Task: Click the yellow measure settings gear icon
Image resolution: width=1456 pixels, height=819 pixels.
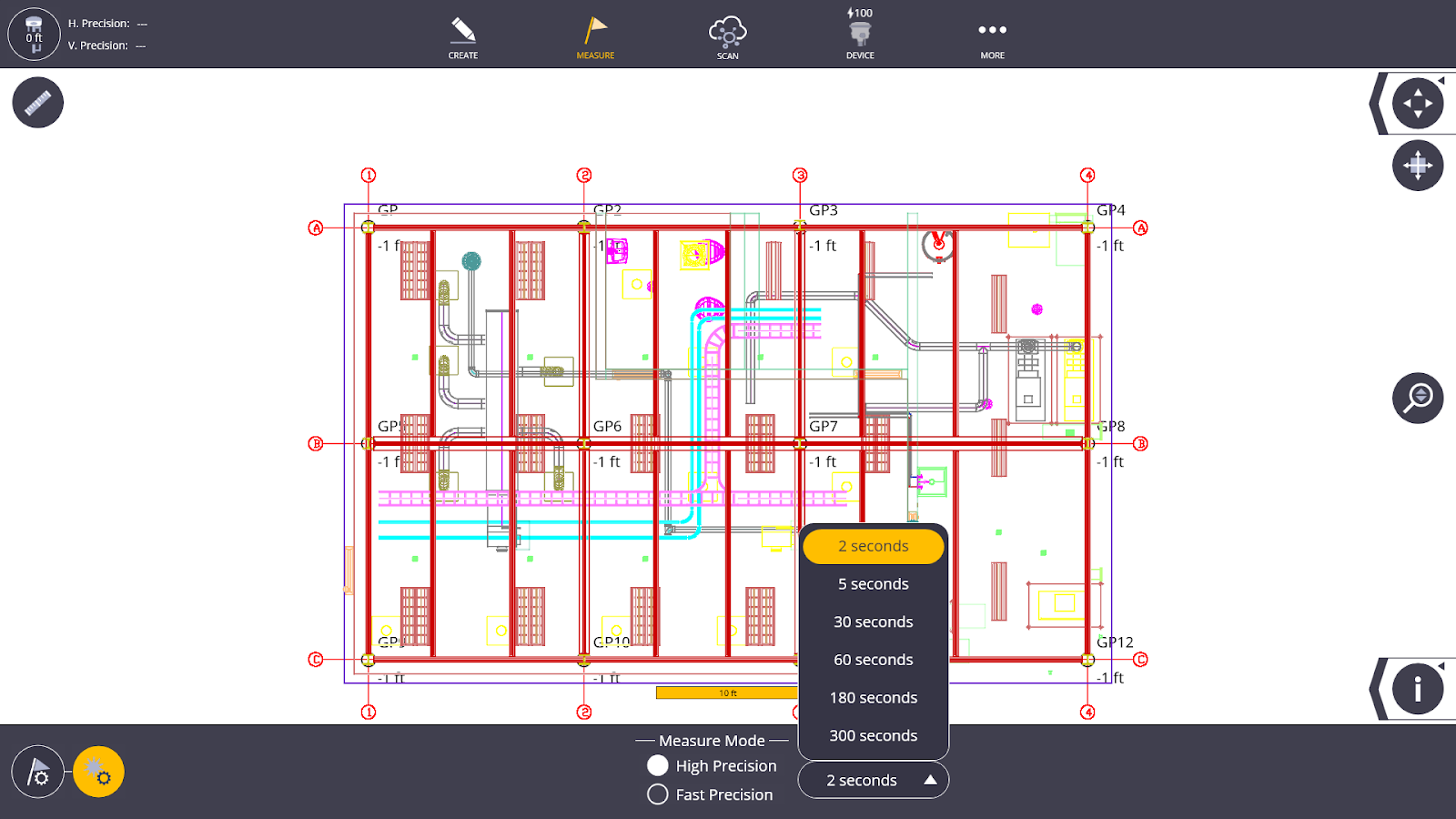Action: (x=98, y=772)
